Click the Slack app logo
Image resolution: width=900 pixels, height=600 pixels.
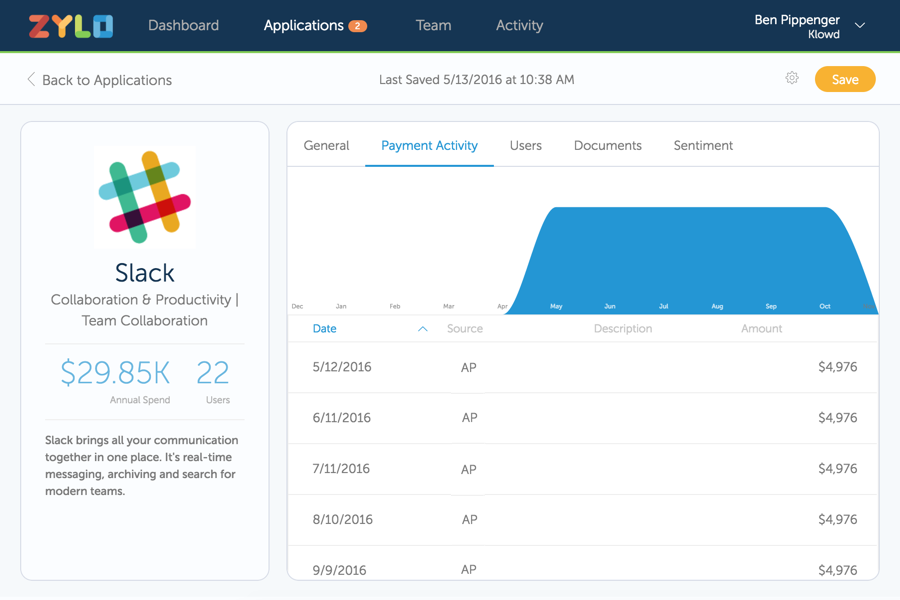145,196
